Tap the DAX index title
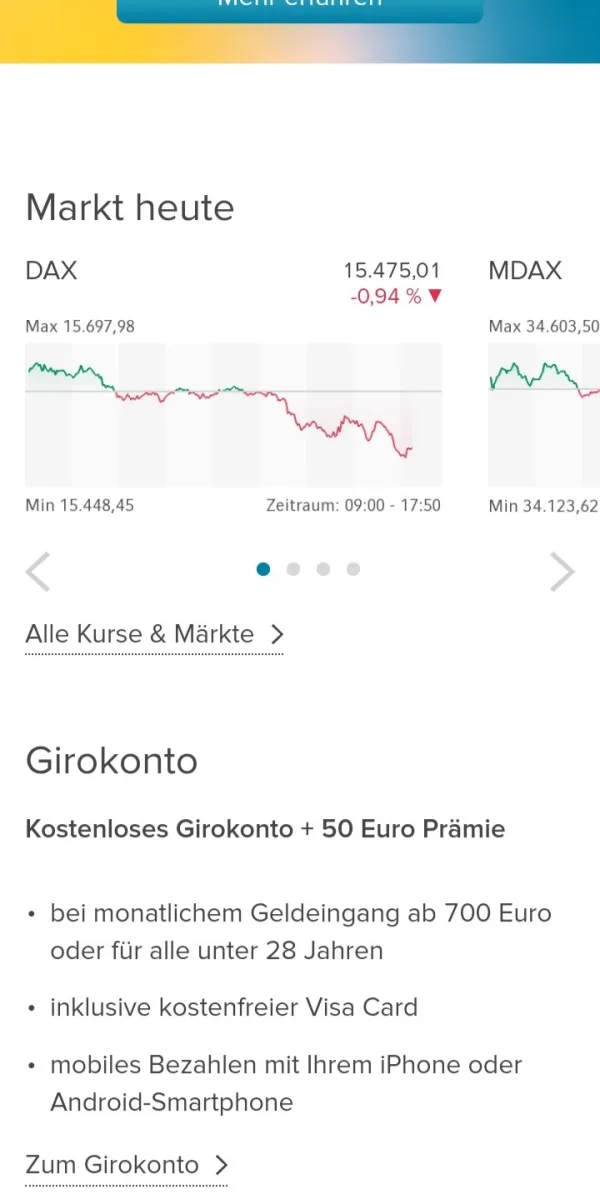This screenshot has width=600, height=1199. click(x=51, y=270)
